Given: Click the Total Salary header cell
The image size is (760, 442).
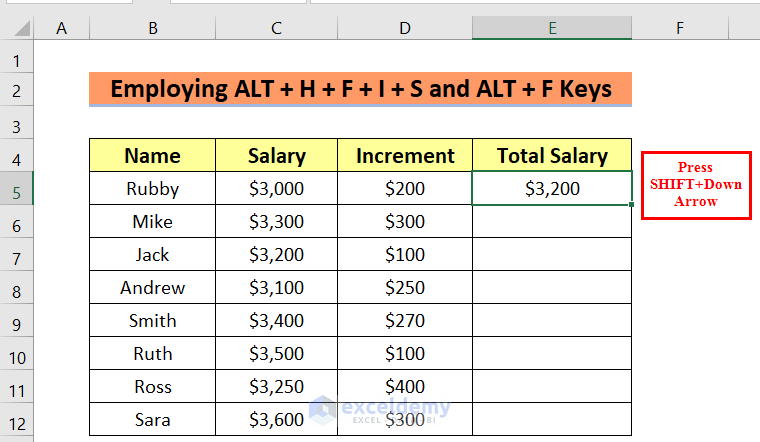Looking at the screenshot, I should 552,155.
